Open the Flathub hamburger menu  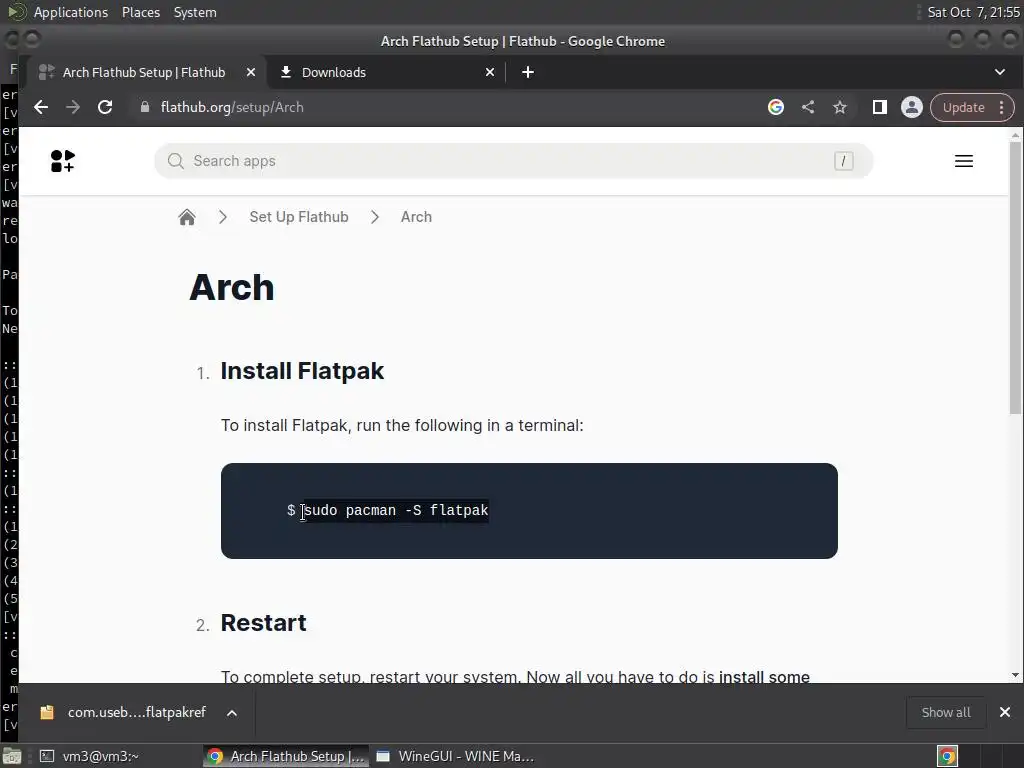point(964,161)
